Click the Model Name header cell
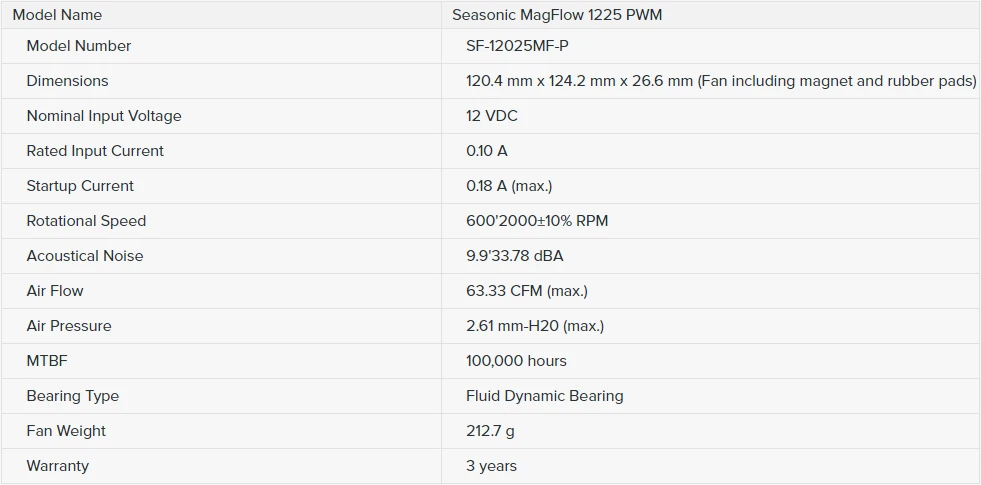Screen dimensions: 981x485 [221, 15]
